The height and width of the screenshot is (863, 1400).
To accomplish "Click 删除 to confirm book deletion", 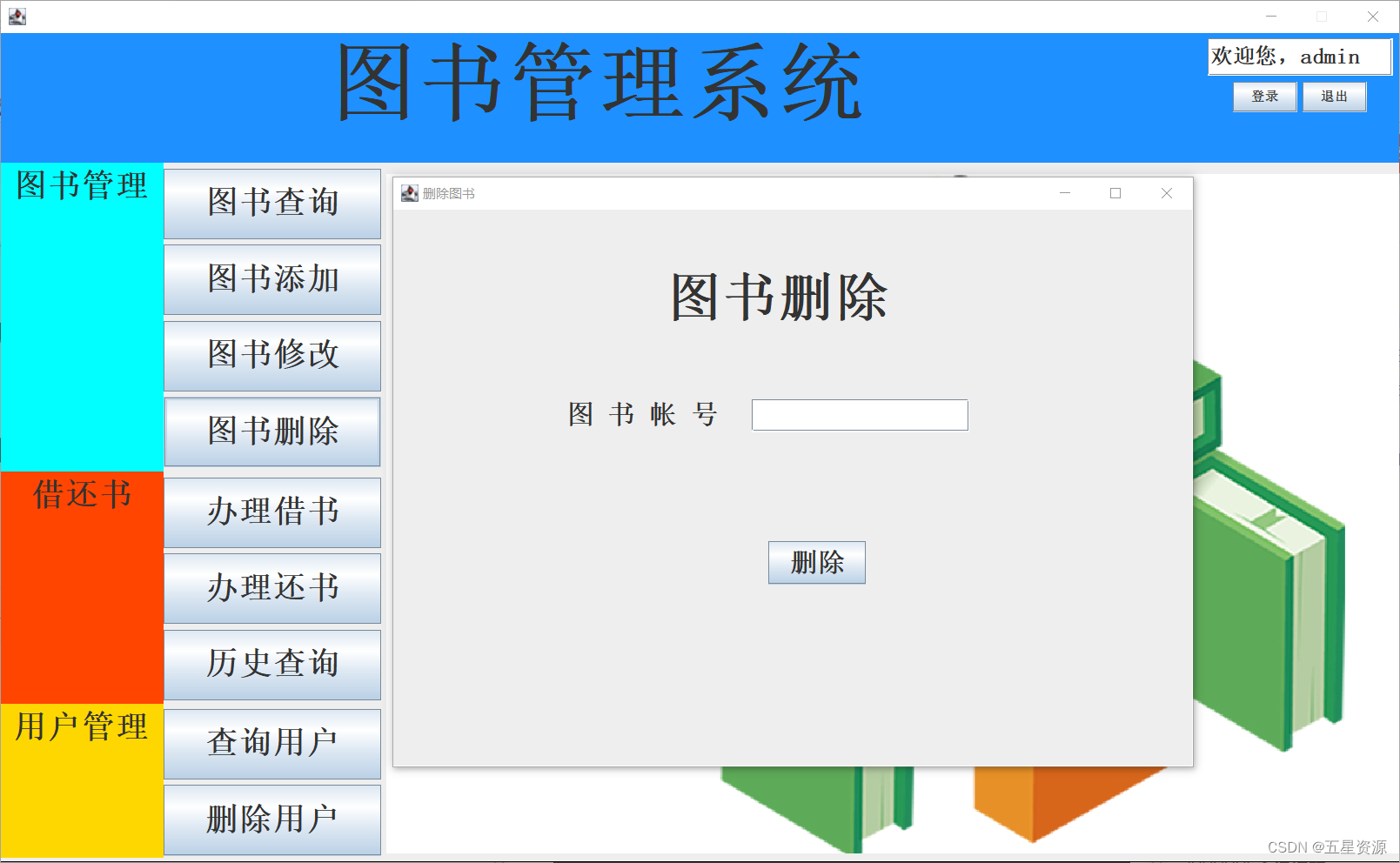I will 816,562.
